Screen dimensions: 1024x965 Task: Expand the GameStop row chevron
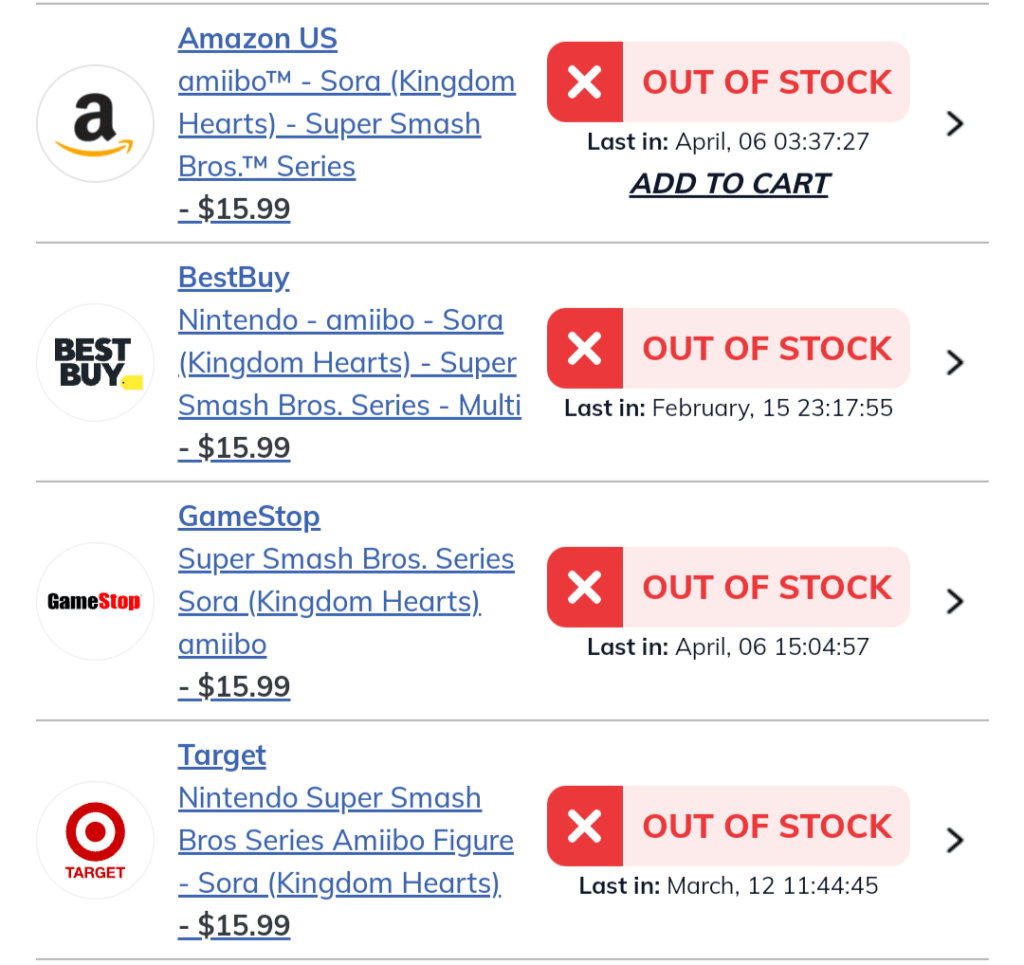(x=955, y=601)
